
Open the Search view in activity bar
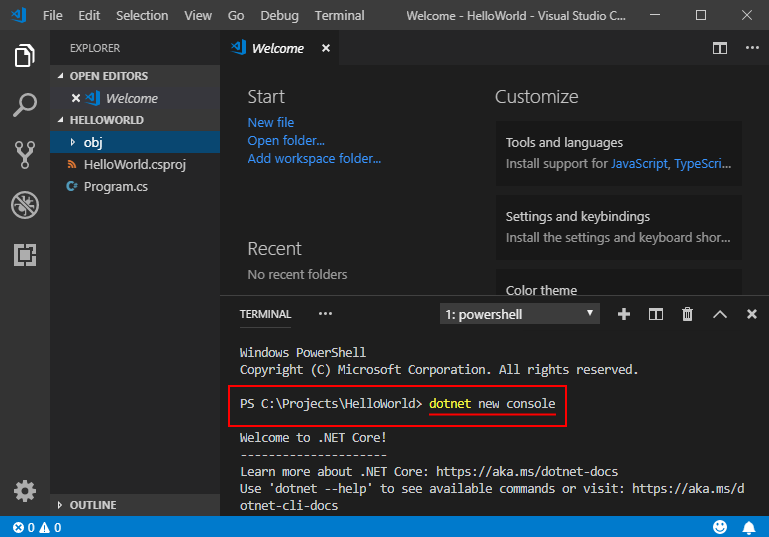(25, 104)
